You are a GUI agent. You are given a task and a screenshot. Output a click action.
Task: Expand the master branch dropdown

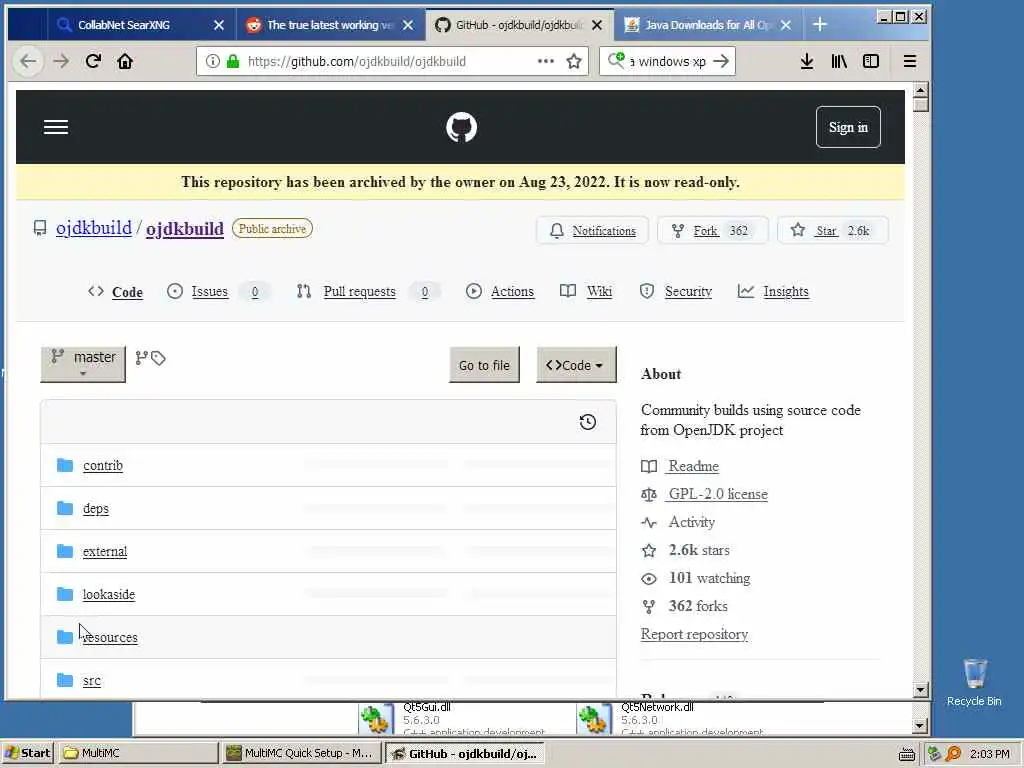coord(83,364)
